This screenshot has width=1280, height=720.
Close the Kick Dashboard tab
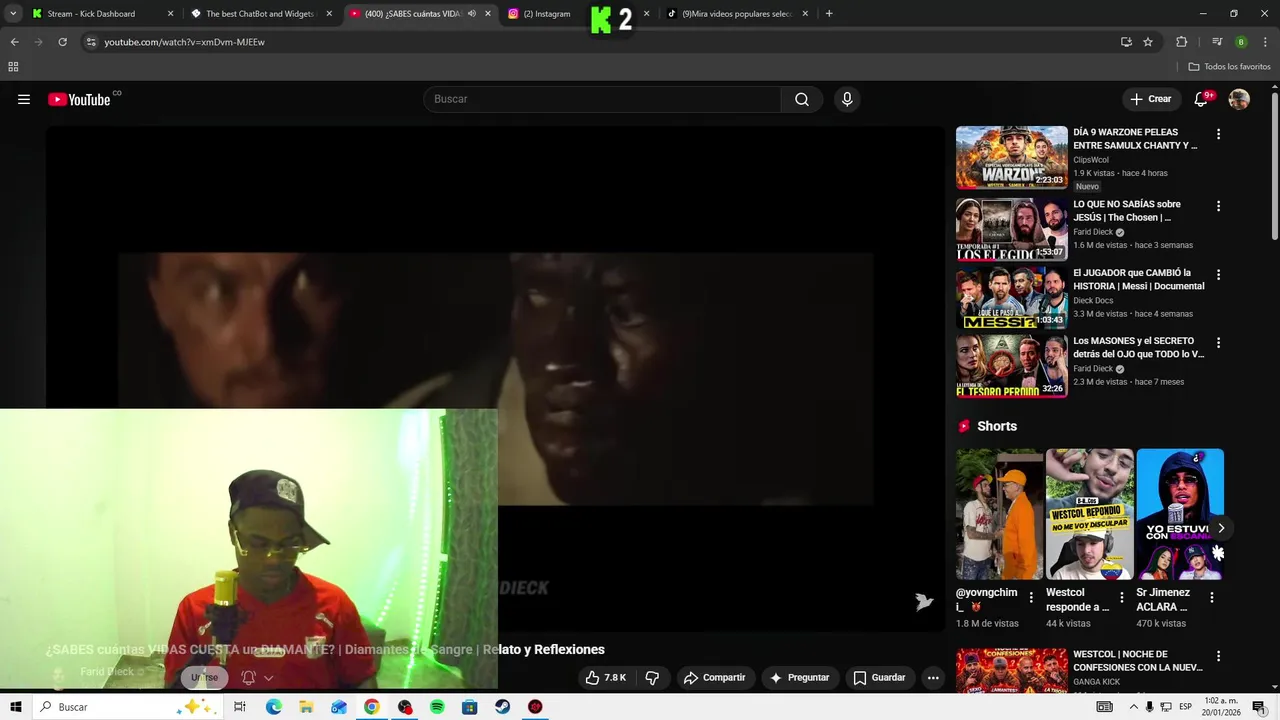click(170, 14)
